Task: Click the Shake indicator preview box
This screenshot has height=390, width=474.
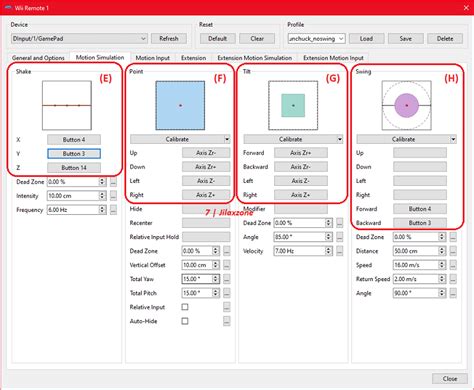Action: tap(67, 105)
